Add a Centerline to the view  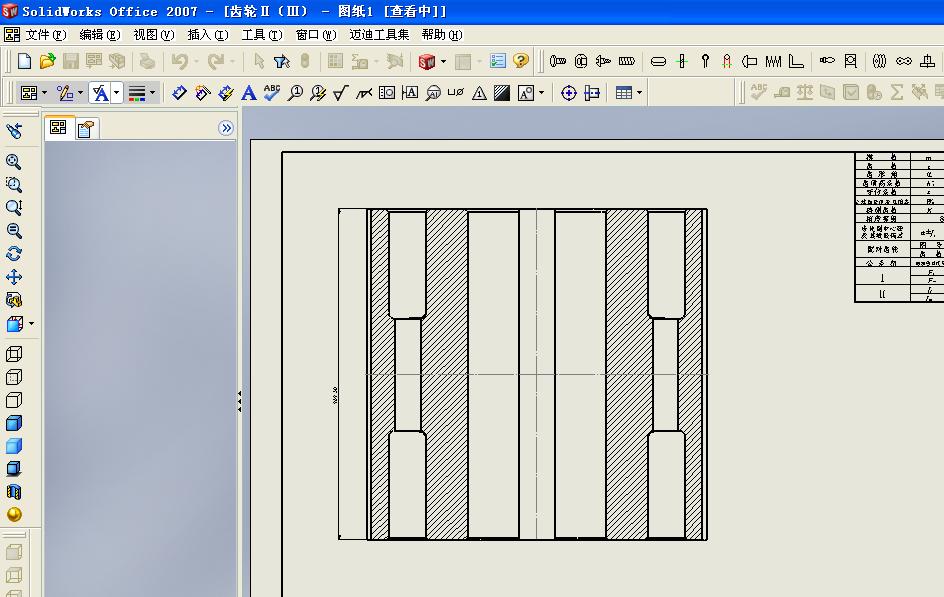(x=592, y=93)
